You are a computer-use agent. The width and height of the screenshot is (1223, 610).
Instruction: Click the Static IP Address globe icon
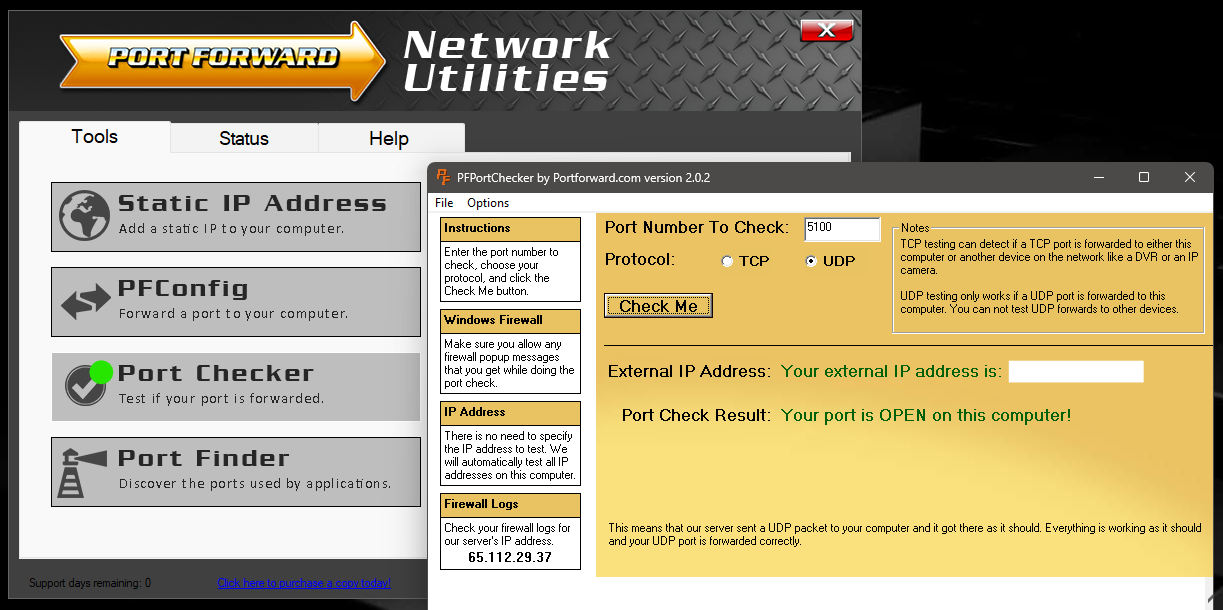point(83,216)
